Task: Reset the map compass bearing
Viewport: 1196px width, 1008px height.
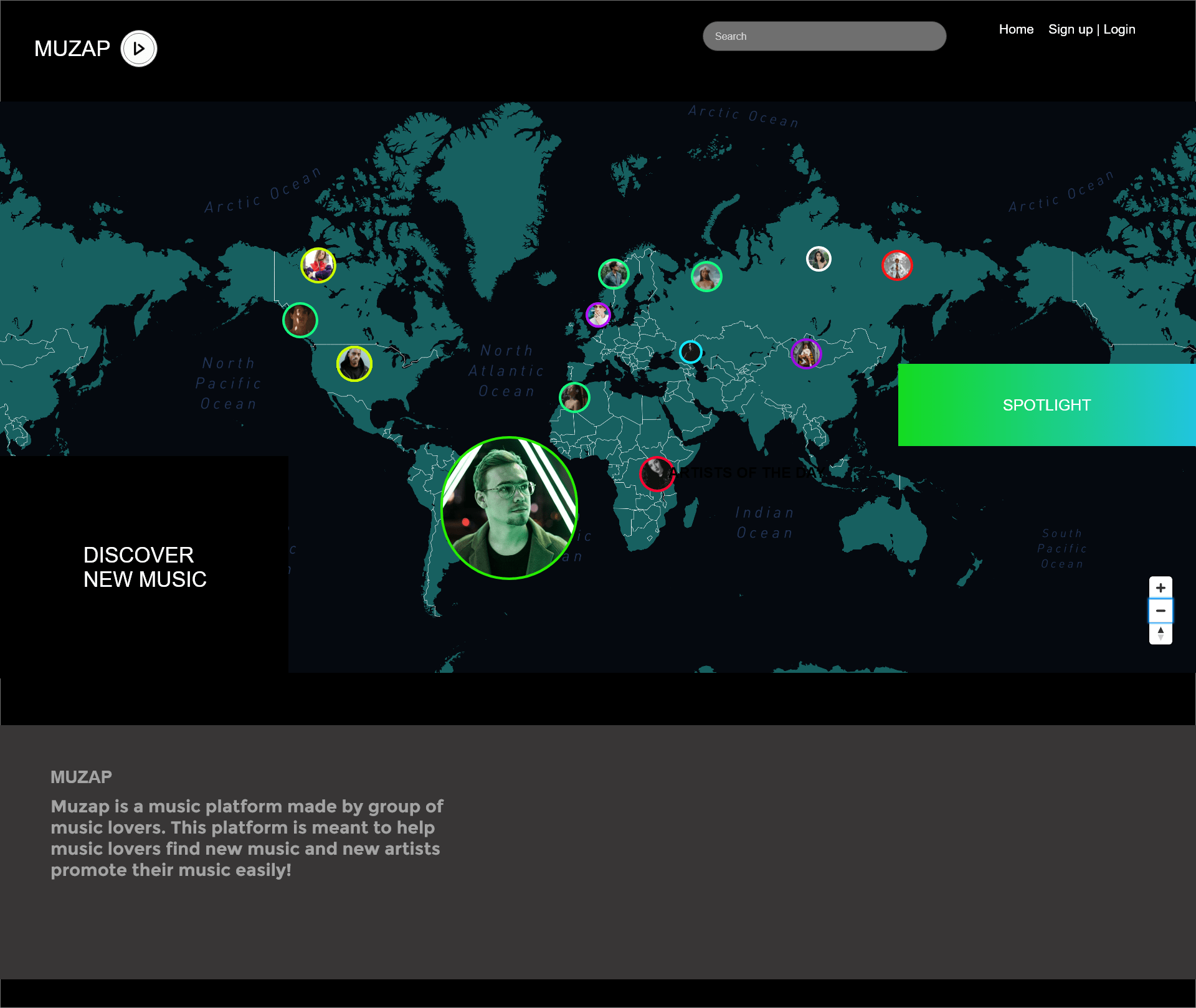Action: pos(1160,634)
